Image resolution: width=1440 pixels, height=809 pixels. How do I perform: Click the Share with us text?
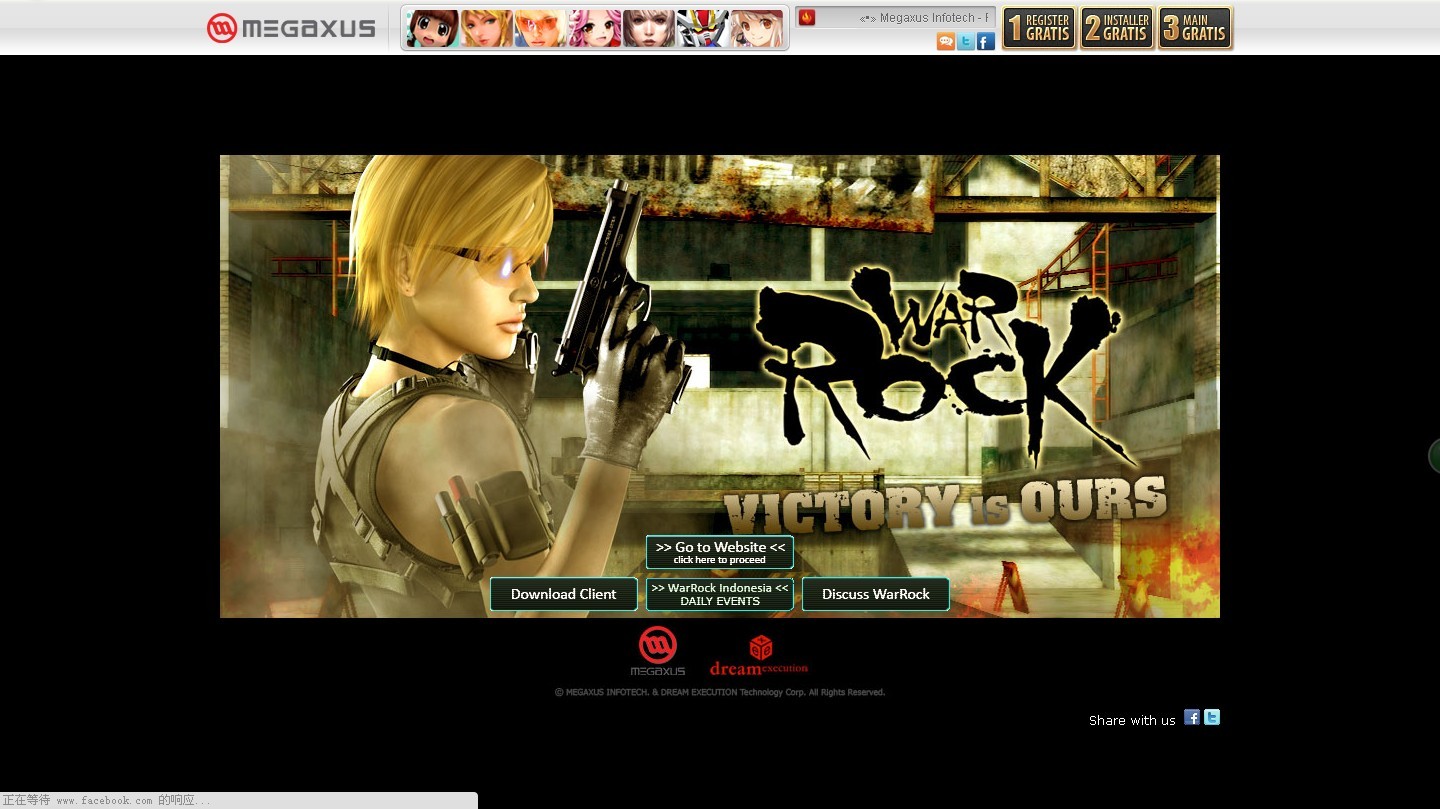point(1132,720)
